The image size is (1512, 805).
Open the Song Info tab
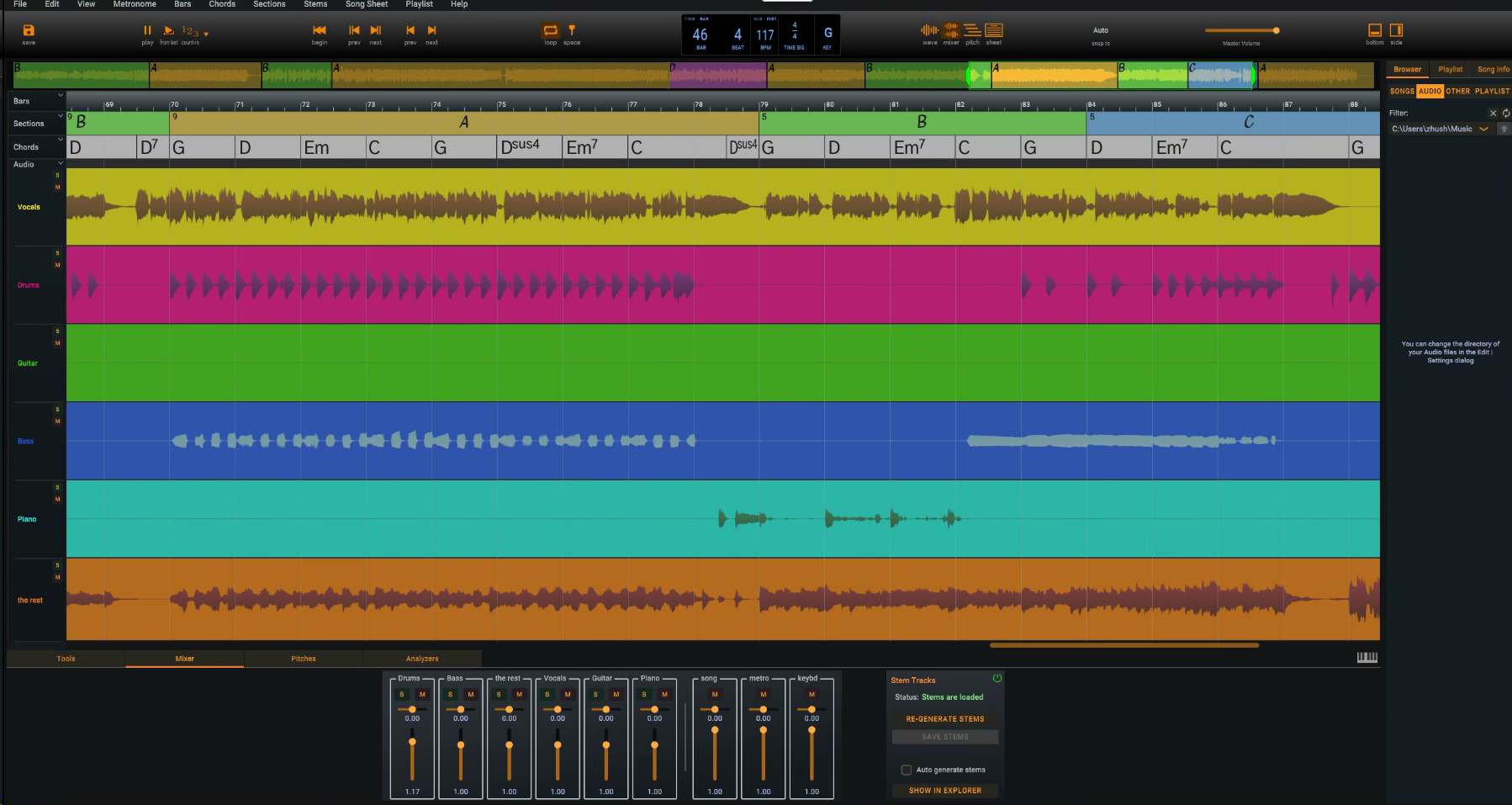(x=1493, y=69)
